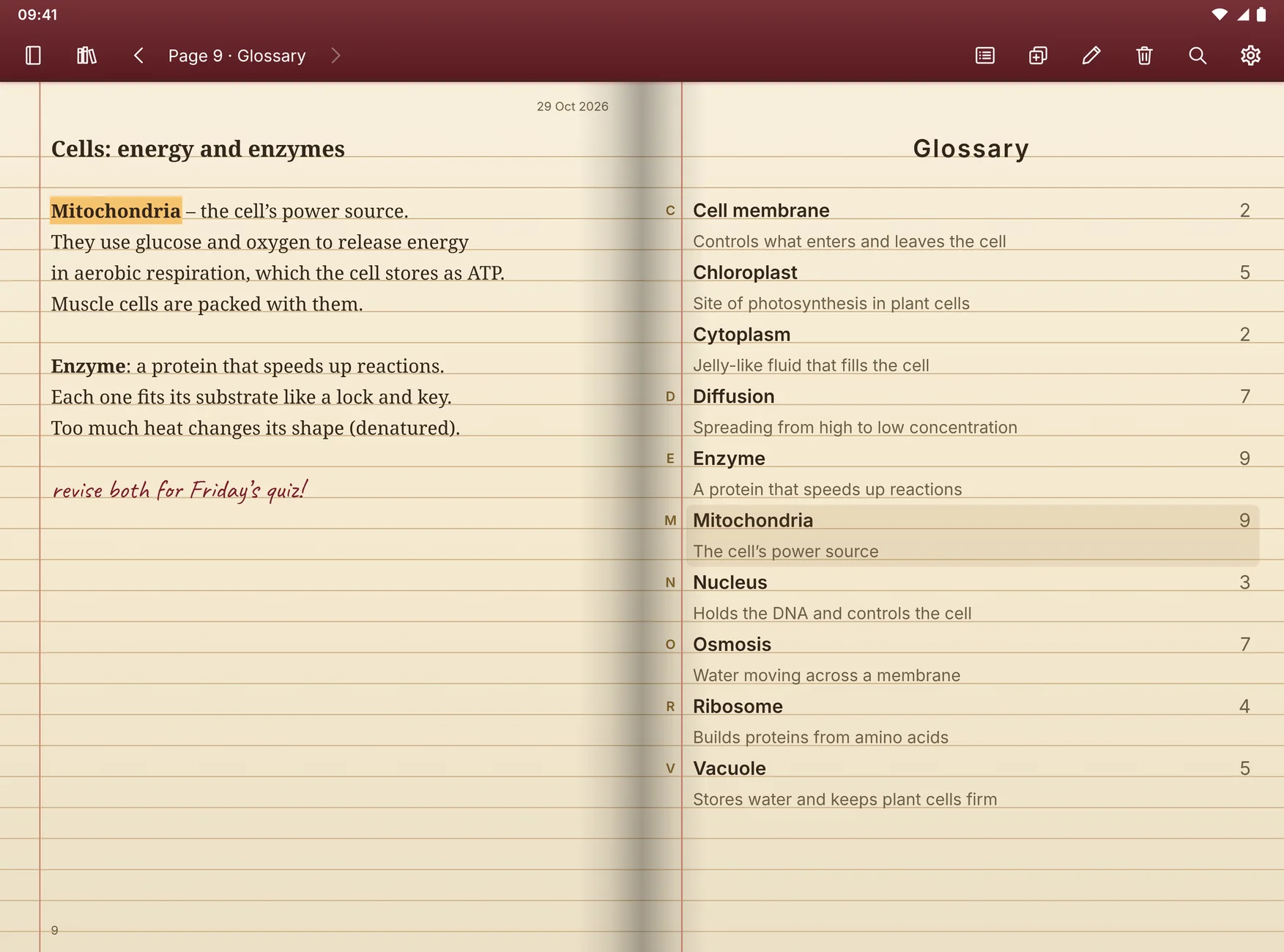Open the Diffusion glossary entry
This screenshot has width=1284, height=952.
pyautogui.click(x=972, y=412)
